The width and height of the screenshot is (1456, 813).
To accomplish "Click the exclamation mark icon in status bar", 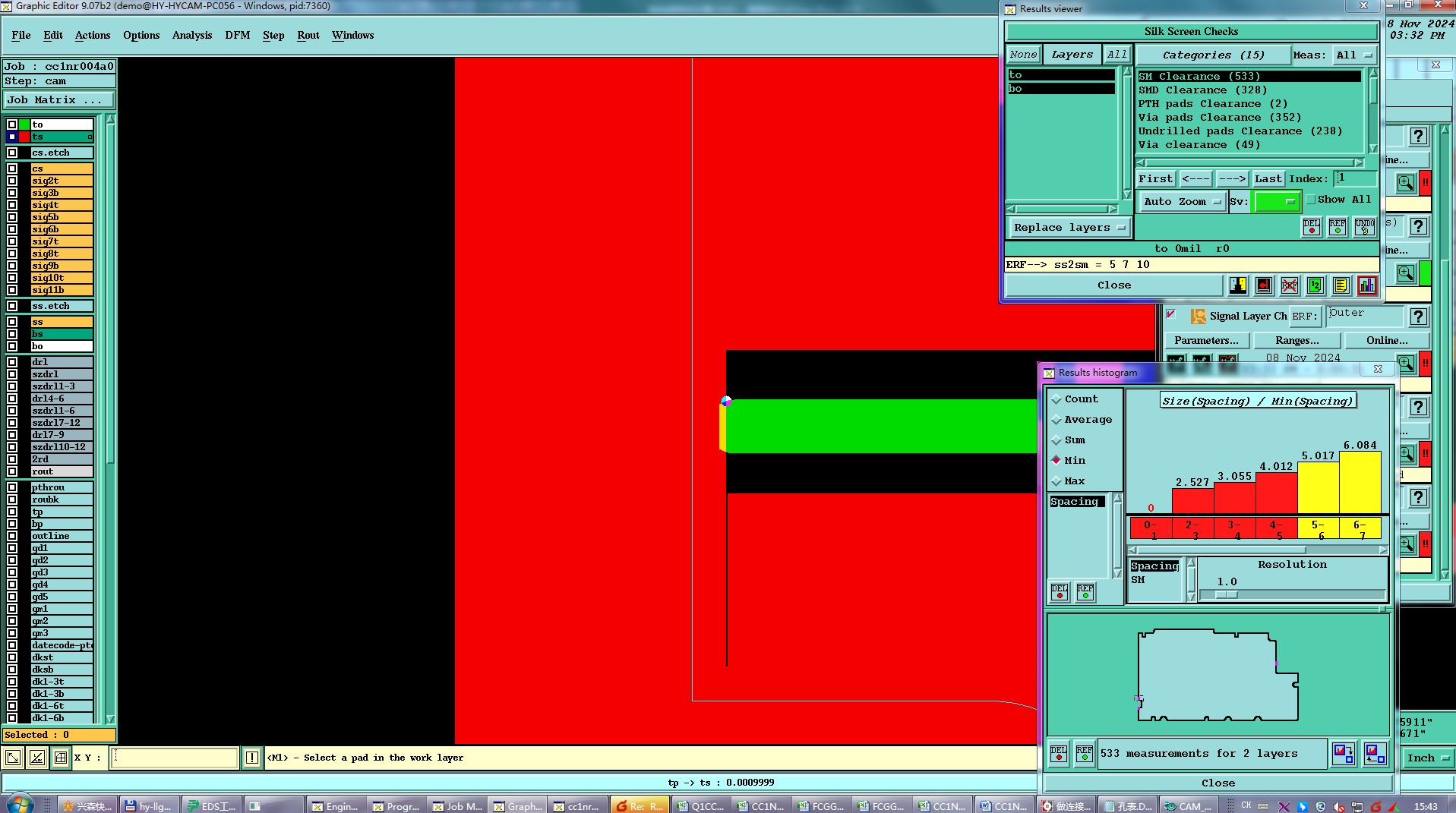I will (252, 758).
